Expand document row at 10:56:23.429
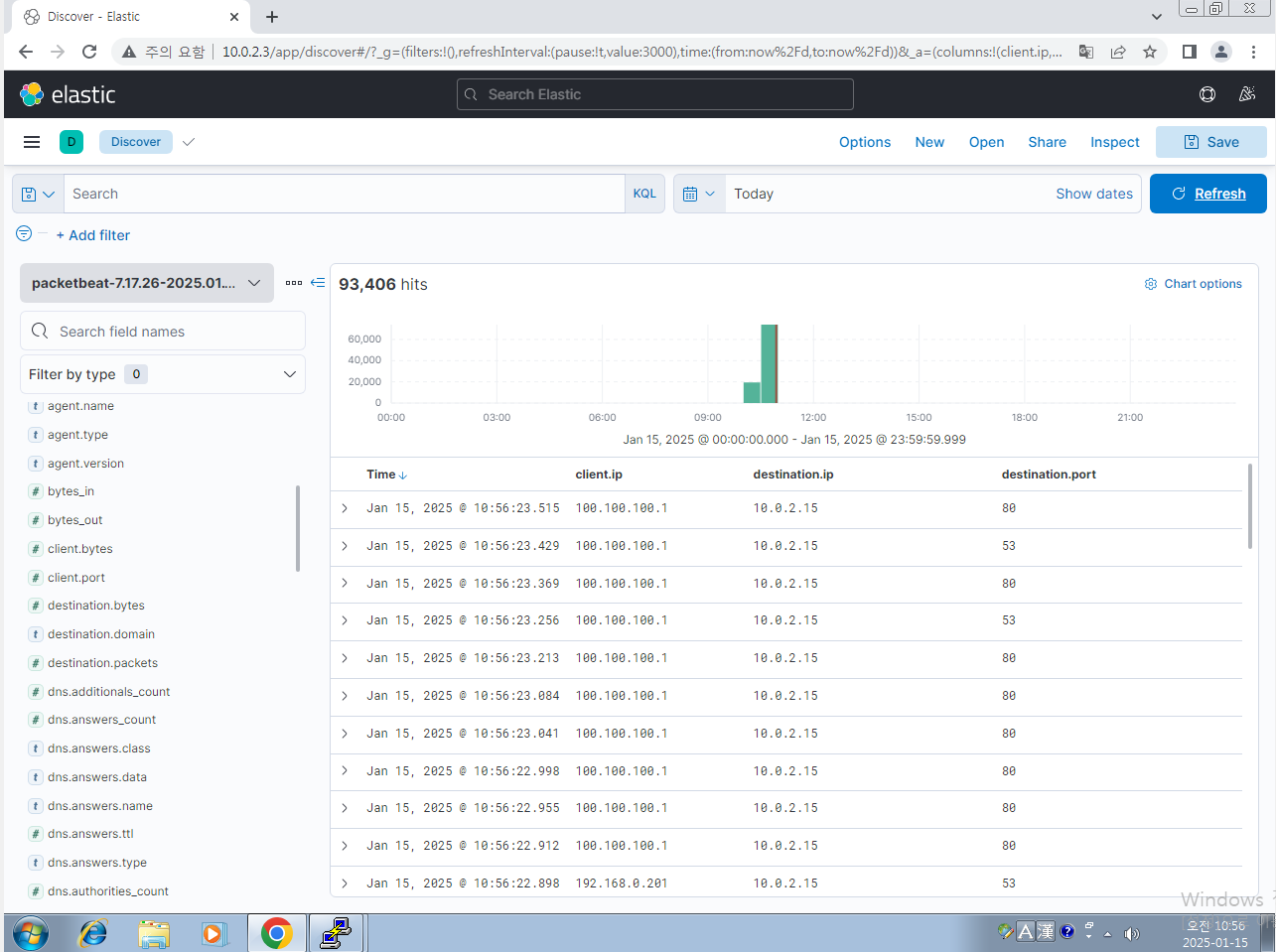Viewport: 1276px width, 952px height. 345,546
